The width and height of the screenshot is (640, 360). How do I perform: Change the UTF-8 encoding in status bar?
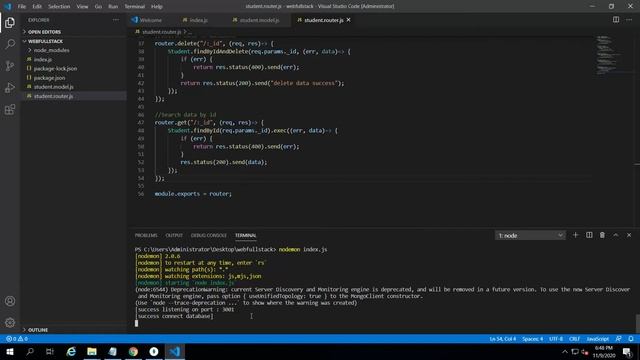(x=556, y=339)
